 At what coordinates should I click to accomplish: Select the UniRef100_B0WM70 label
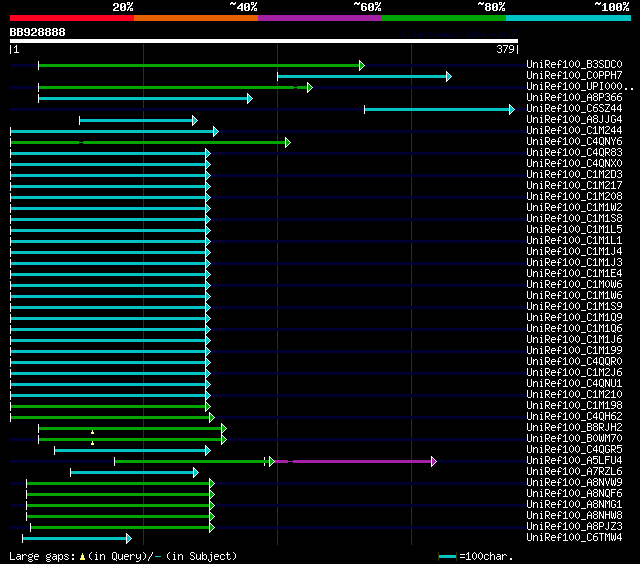[574, 439]
